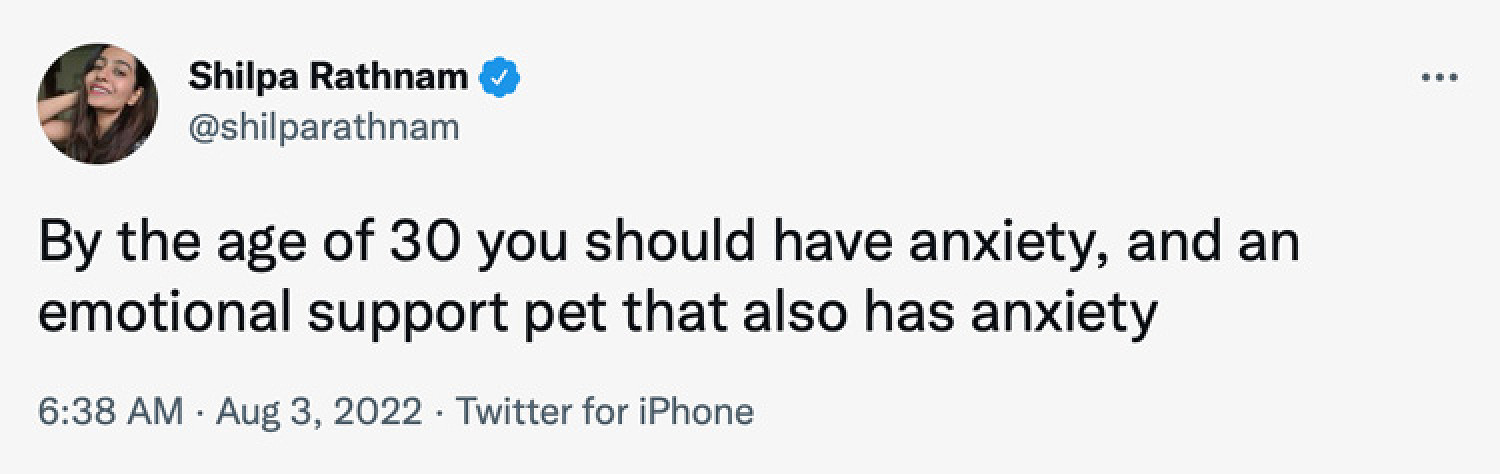
Task: Open the @shilparathnam handle link
Action: [323, 128]
